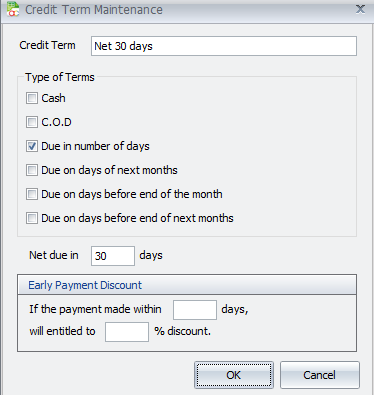Image resolution: width=374 pixels, height=395 pixels.
Task: Click the Credit Term field label
Action: pos(47,45)
